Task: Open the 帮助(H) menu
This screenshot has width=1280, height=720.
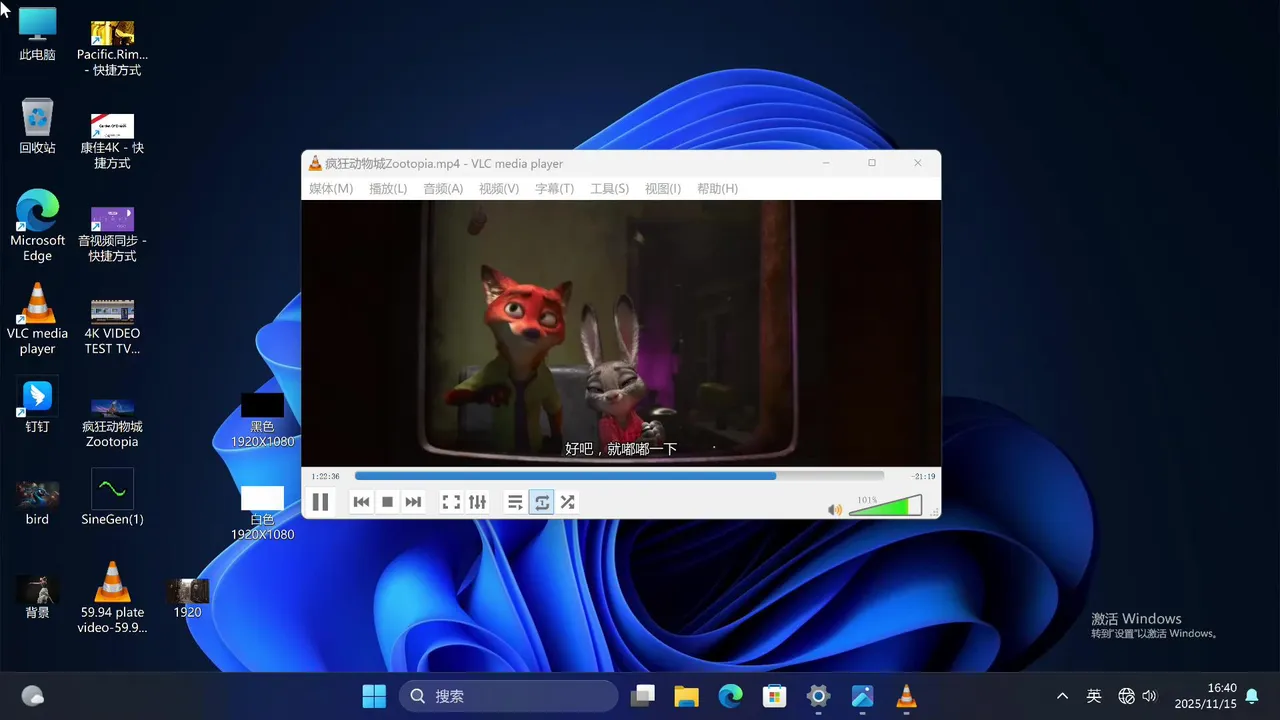Action: (x=717, y=189)
